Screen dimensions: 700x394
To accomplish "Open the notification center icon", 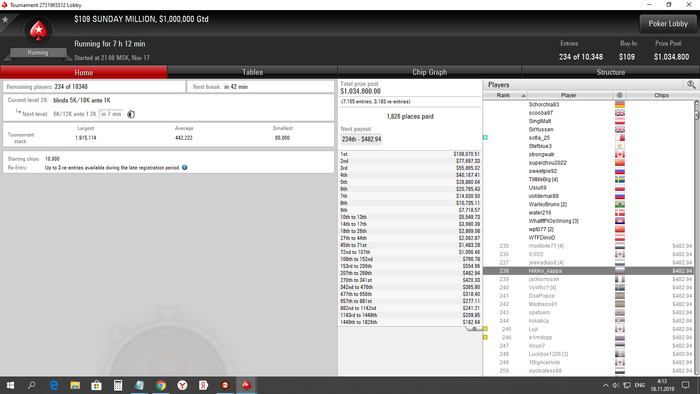I will click(686, 385).
